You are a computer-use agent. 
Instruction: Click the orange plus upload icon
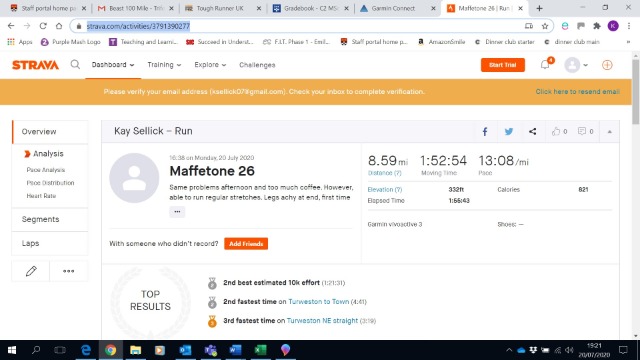(607, 65)
